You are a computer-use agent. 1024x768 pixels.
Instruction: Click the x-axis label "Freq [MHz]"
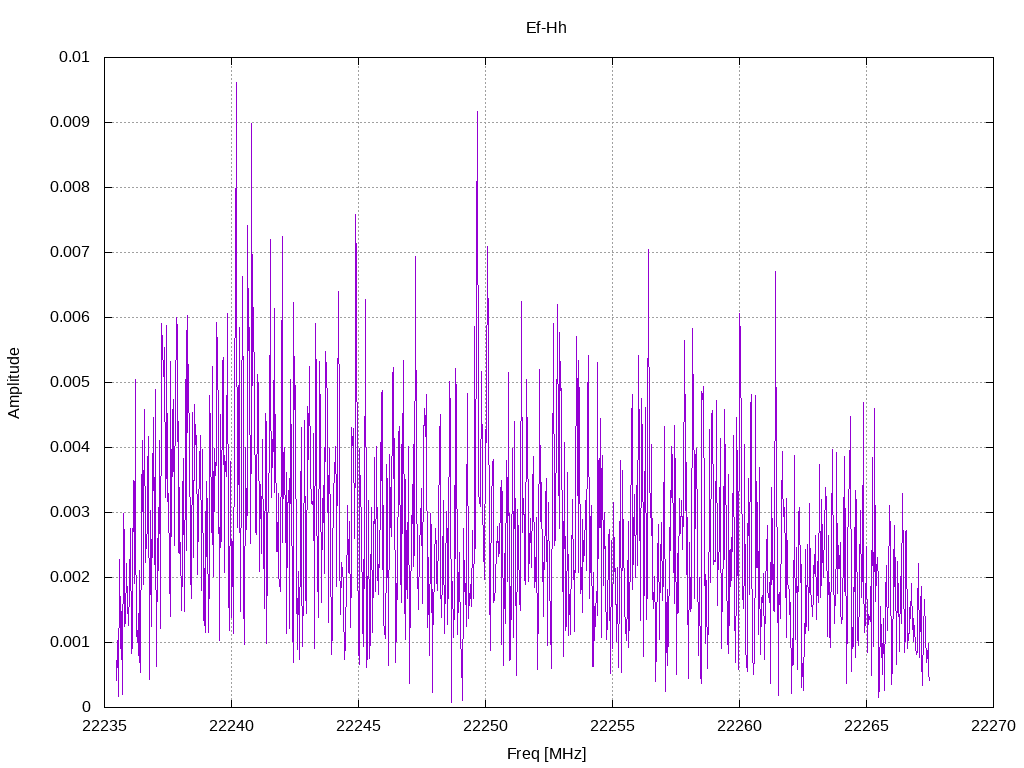click(547, 754)
